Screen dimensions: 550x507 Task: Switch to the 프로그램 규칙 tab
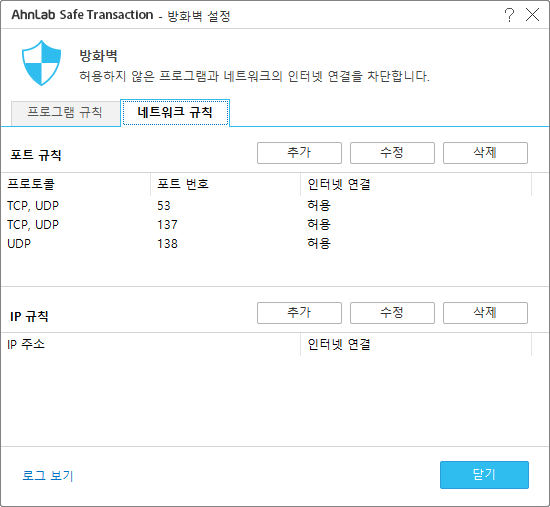point(65,112)
